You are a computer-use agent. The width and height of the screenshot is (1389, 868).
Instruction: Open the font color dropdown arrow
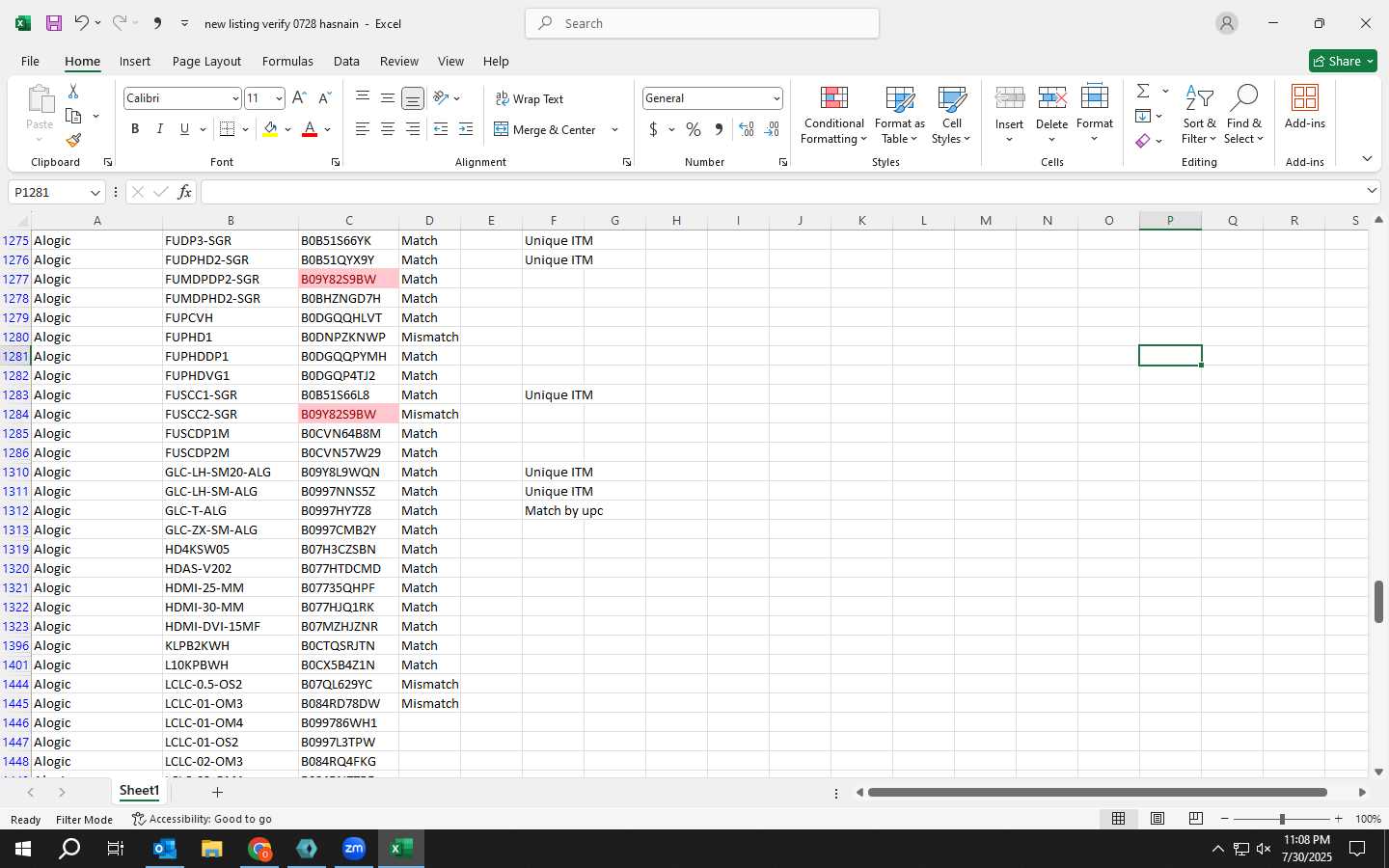point(328,129)
